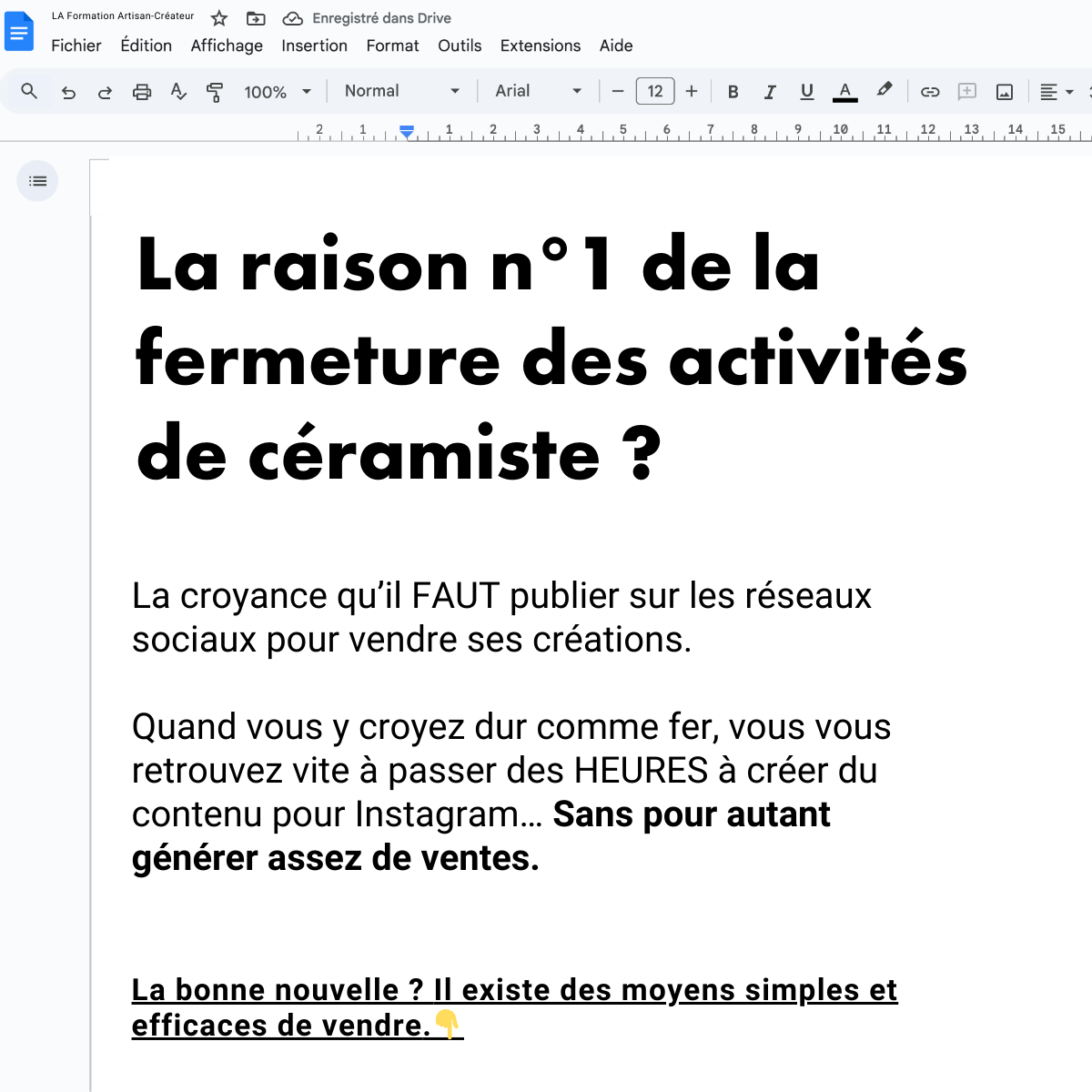
Task: Show the document outline
Action: [x=37, y=181]
